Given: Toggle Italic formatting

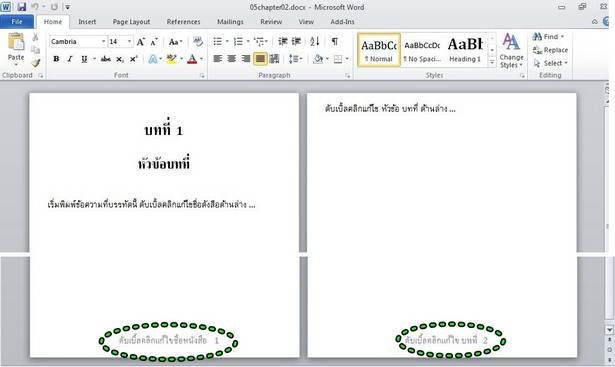Looking at the screenshot, I should click(x=70, y=59).
